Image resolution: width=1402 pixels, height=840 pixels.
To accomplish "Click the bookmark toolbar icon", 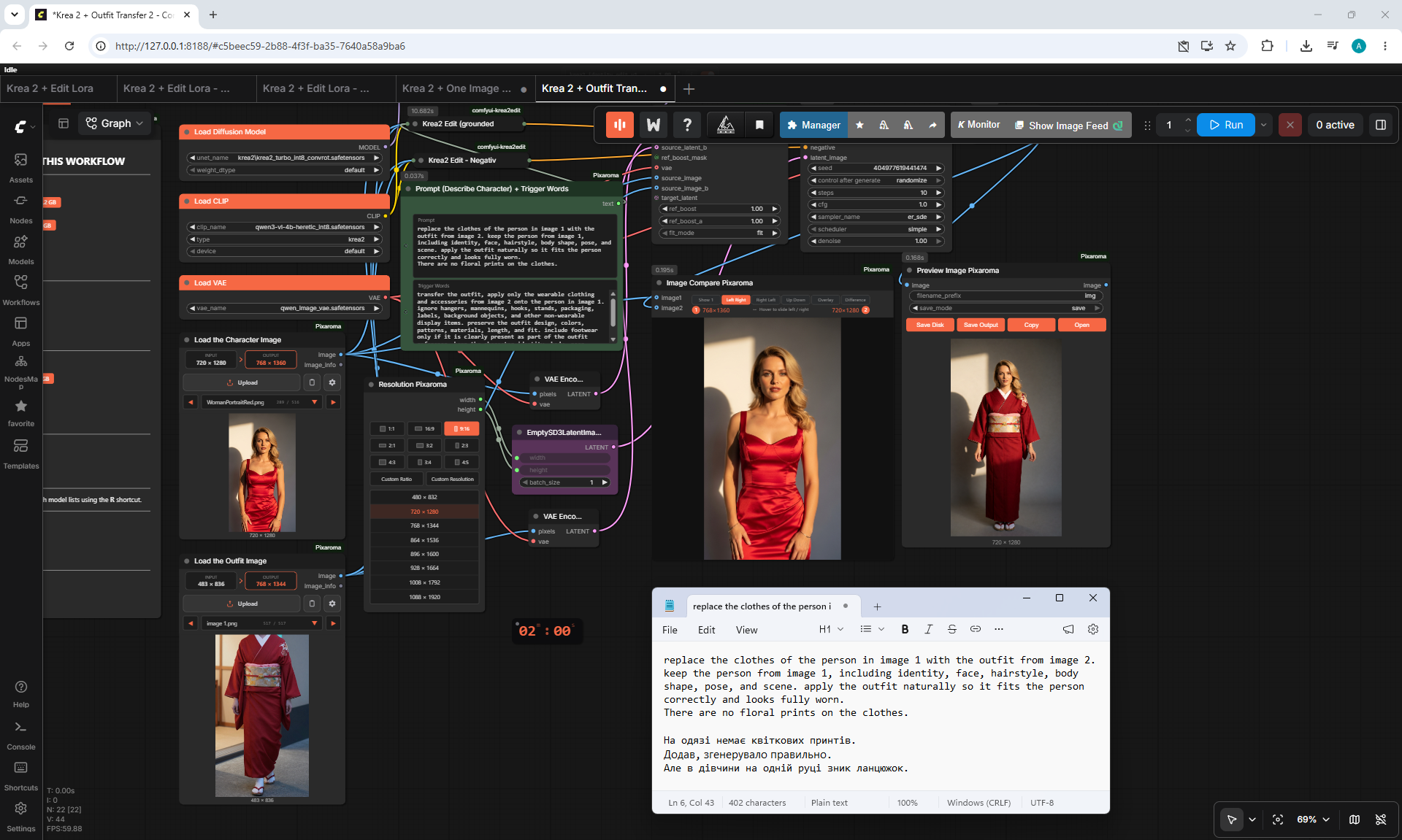I will click(759, 125).
